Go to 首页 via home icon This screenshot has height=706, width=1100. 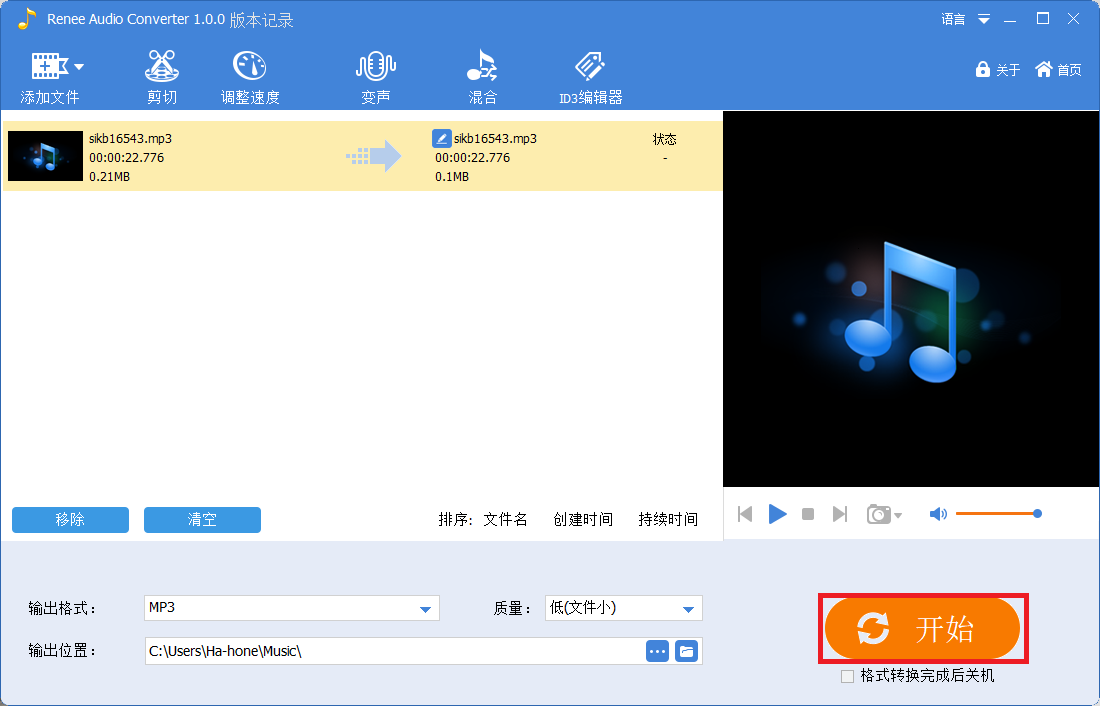pyautogui.click(x=1044, y=69)
